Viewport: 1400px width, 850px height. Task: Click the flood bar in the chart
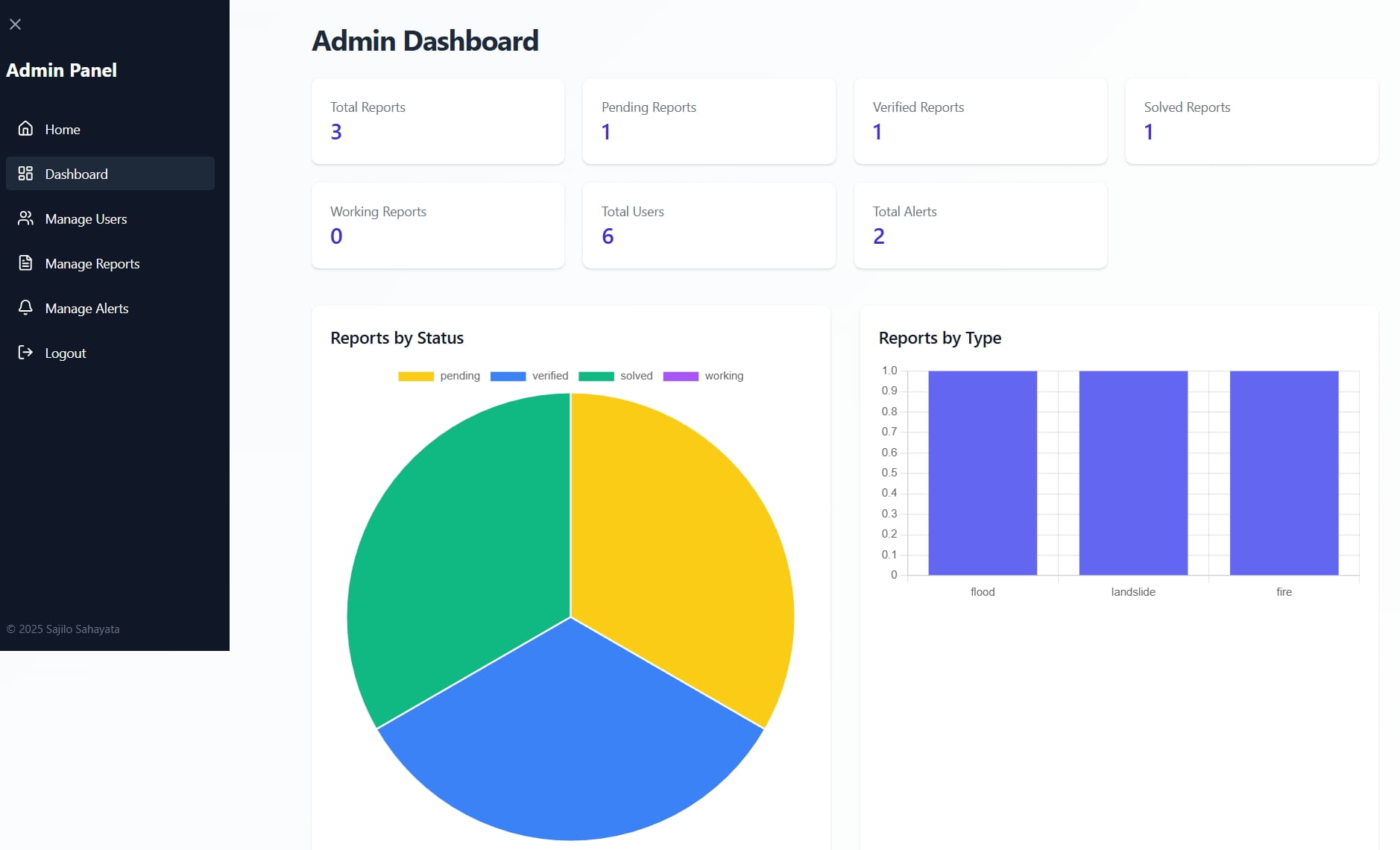click(x=983, y=473)
